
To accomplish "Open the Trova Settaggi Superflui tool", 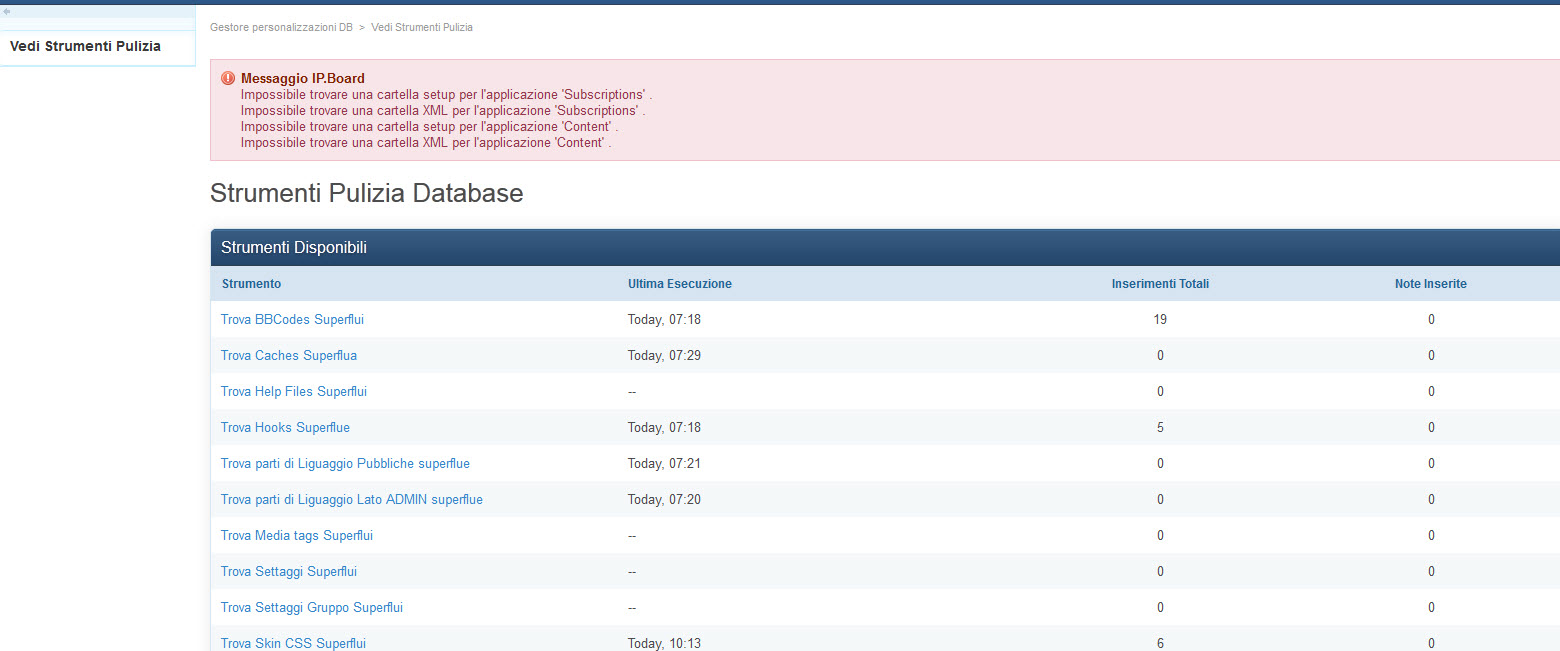I will (288, 572).
